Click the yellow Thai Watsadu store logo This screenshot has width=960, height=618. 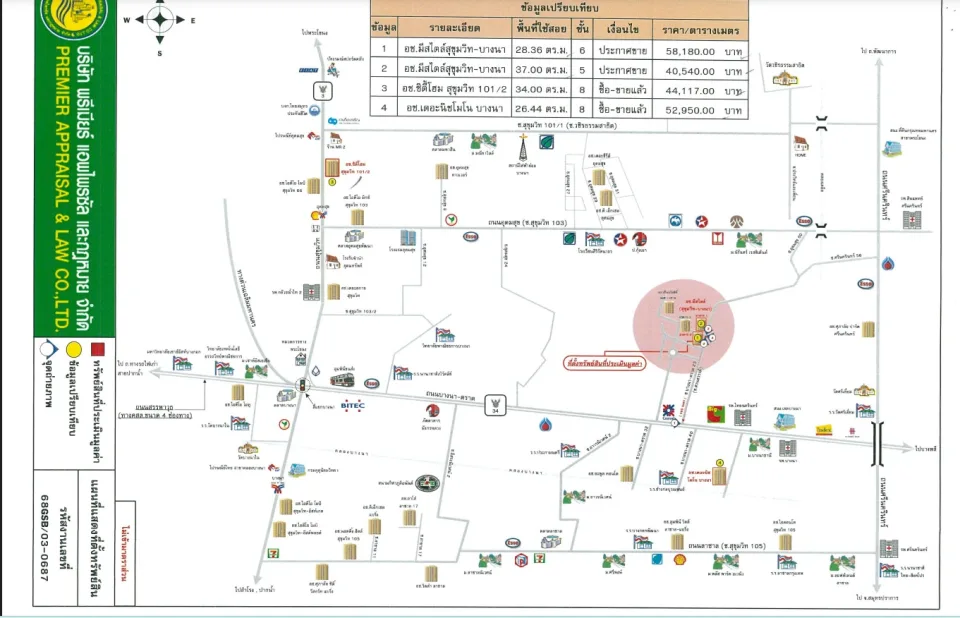click(x=823, y=431)
